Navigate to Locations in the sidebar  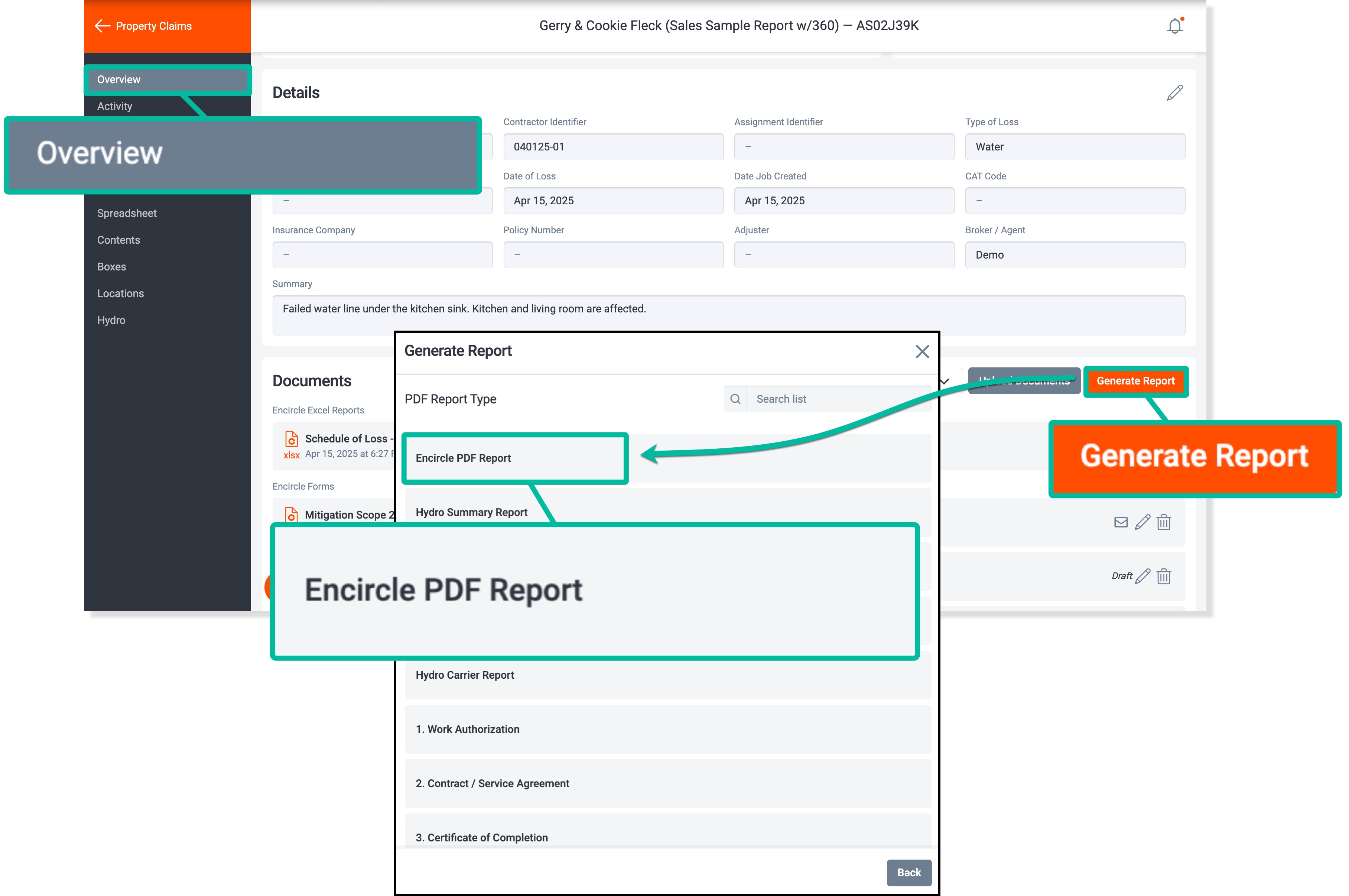click(121, 294)
